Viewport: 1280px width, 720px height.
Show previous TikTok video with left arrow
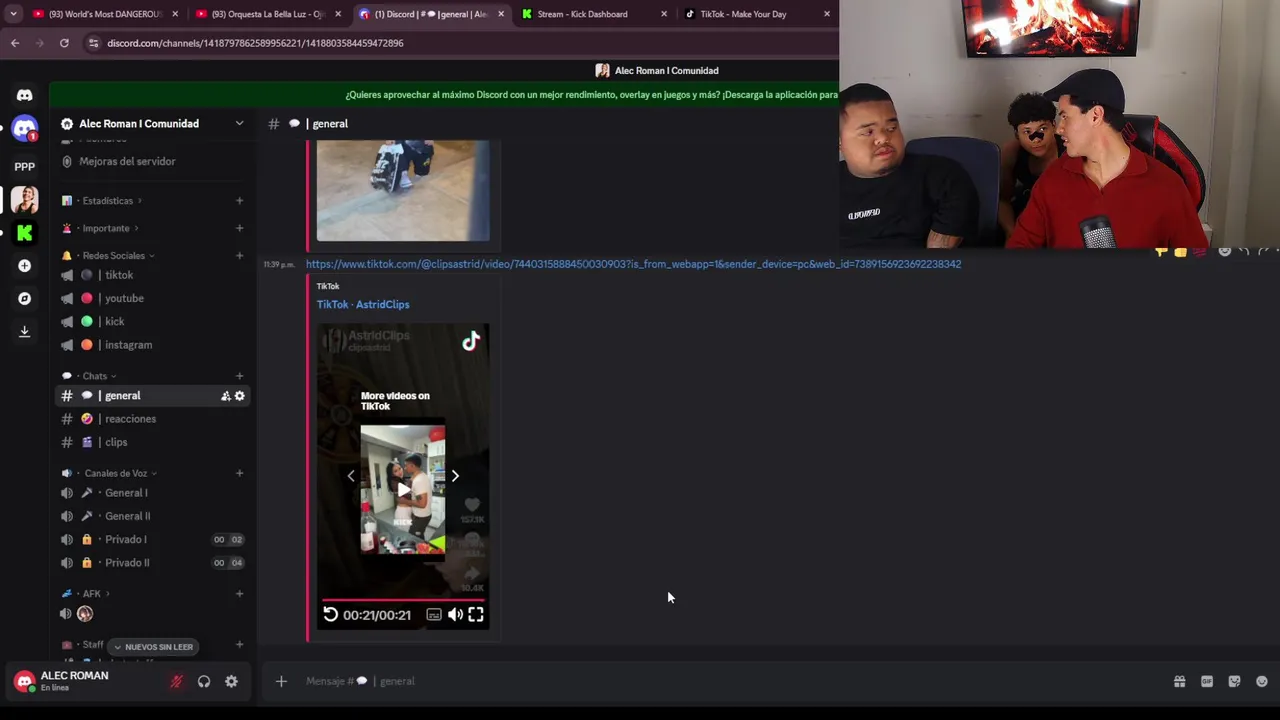pyautogui.click(x=351, y=476)
